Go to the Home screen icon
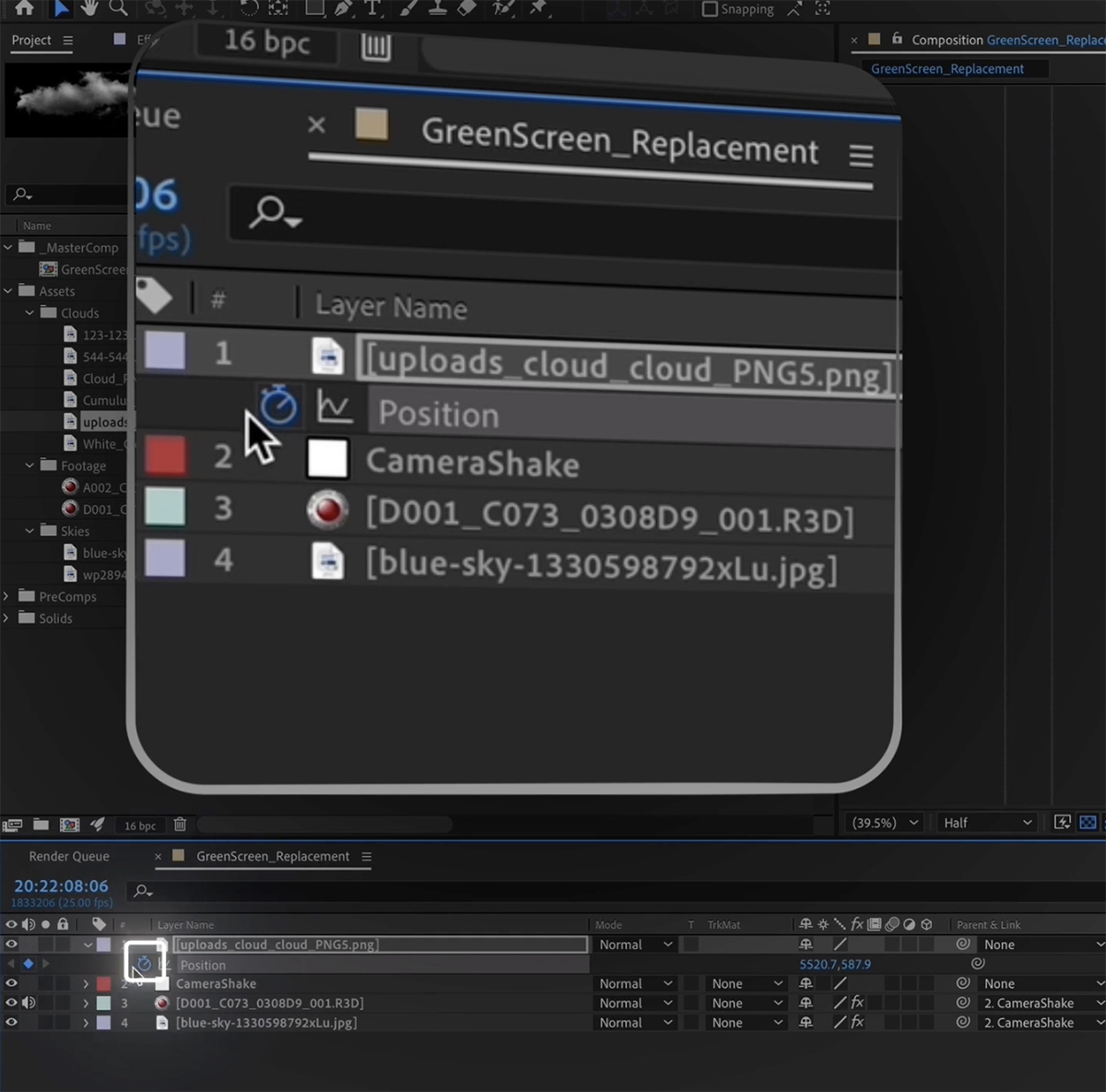The image size is (1106, 1092). click(25, 8)
